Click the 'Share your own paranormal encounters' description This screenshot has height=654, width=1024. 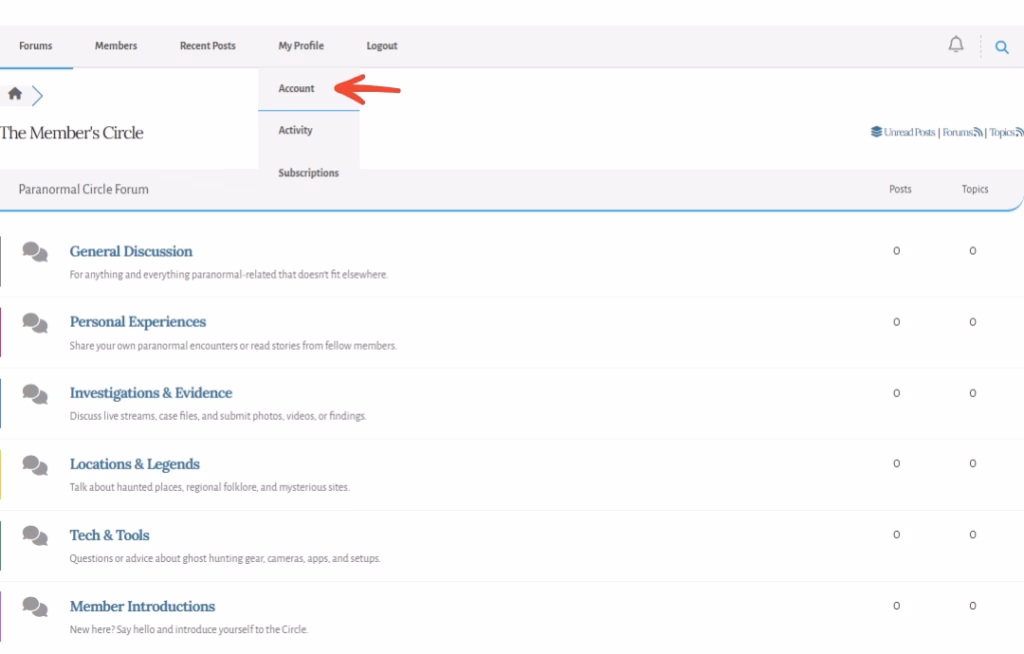233,346
